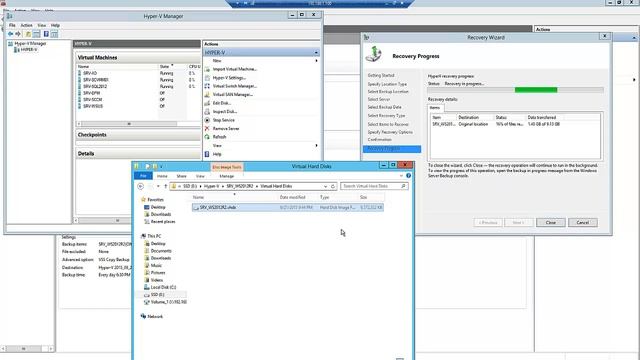Click Close button in Recovery Wizard
The height and width of the screenshot is (360, 640).
551,222
